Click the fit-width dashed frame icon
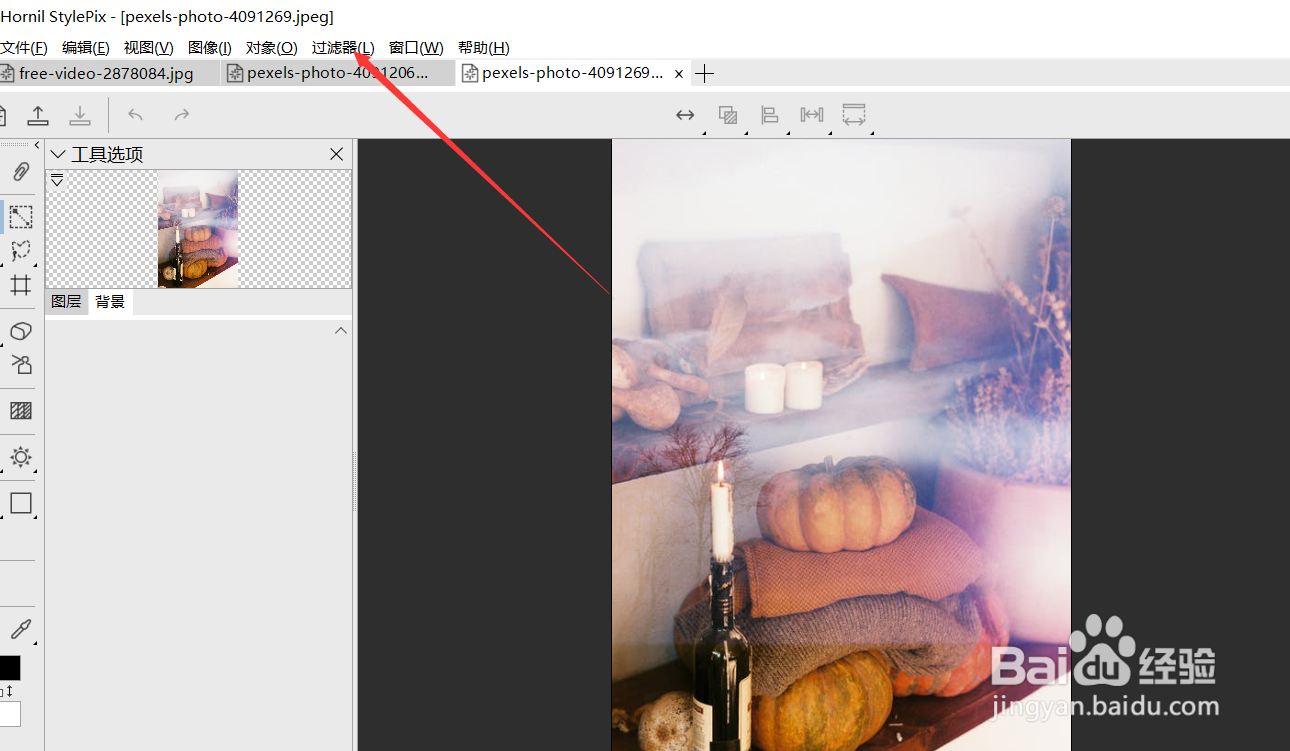Image resolution: width=1290 pixels, height=751 pixels. [x=853, y=115]
